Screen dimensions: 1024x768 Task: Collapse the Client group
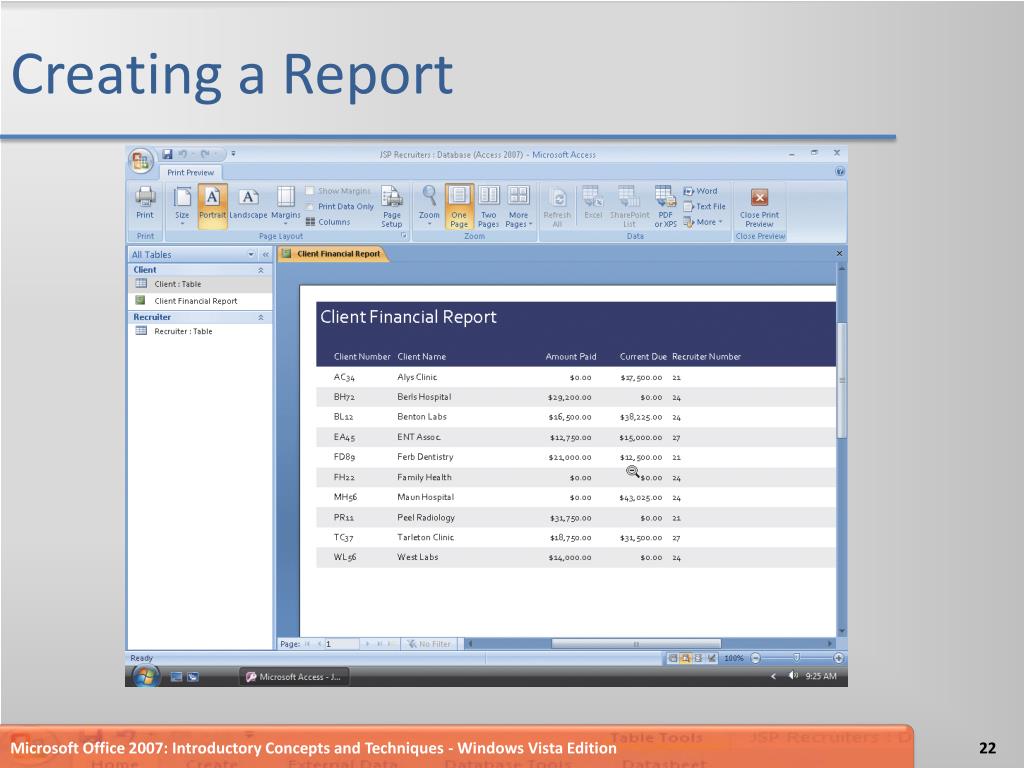coord(261,270)
